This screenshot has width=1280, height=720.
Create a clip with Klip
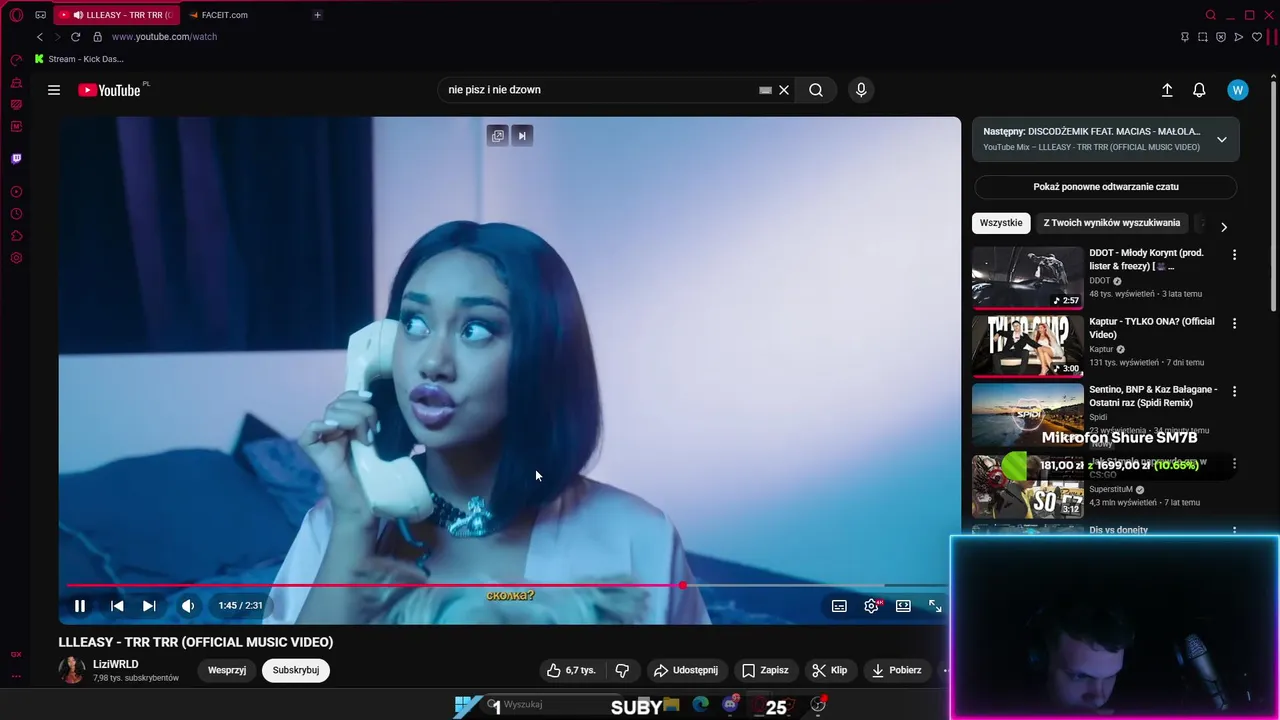[x=829, y=670]
